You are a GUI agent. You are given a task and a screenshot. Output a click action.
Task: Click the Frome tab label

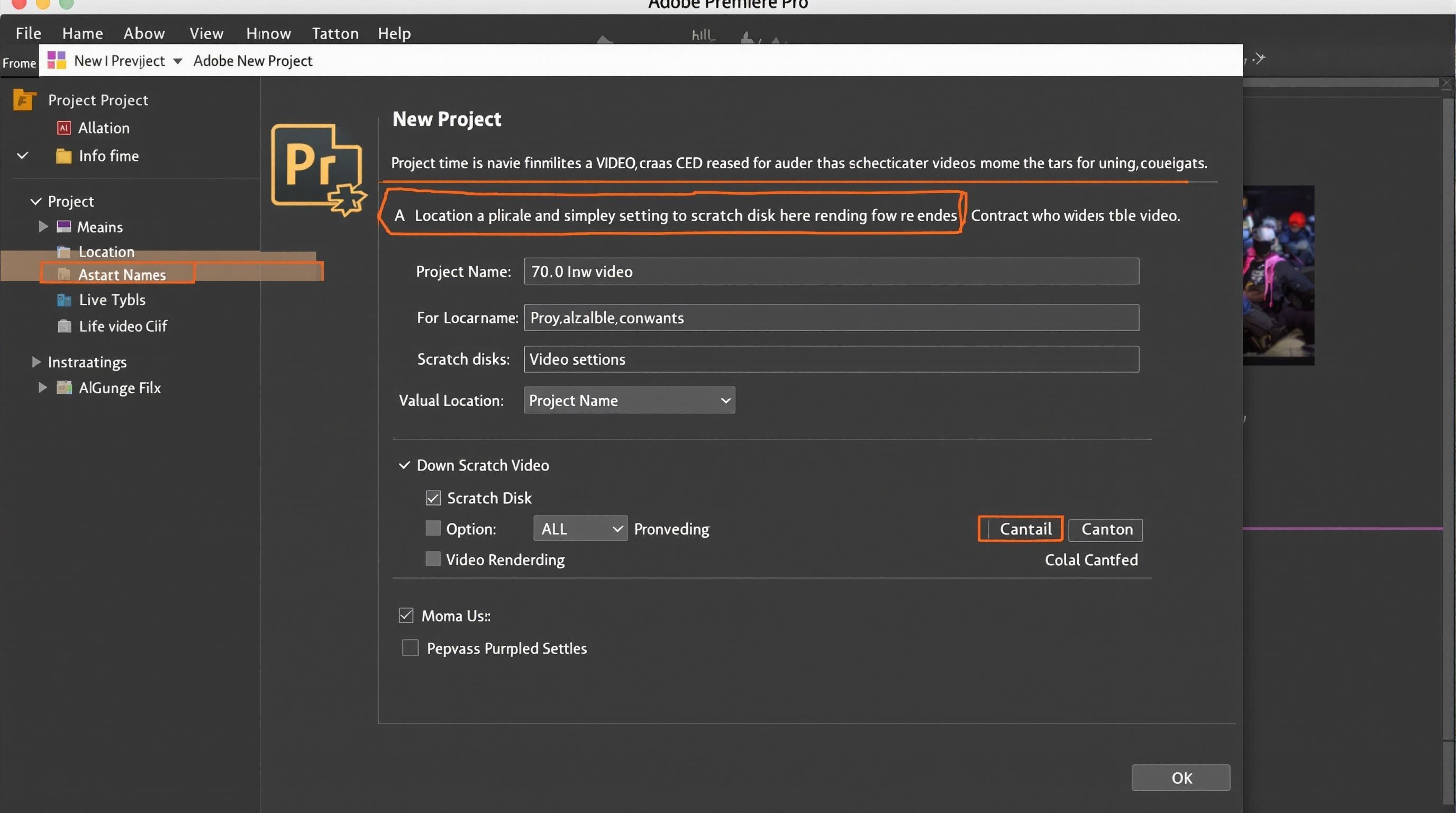click(19, 63)
